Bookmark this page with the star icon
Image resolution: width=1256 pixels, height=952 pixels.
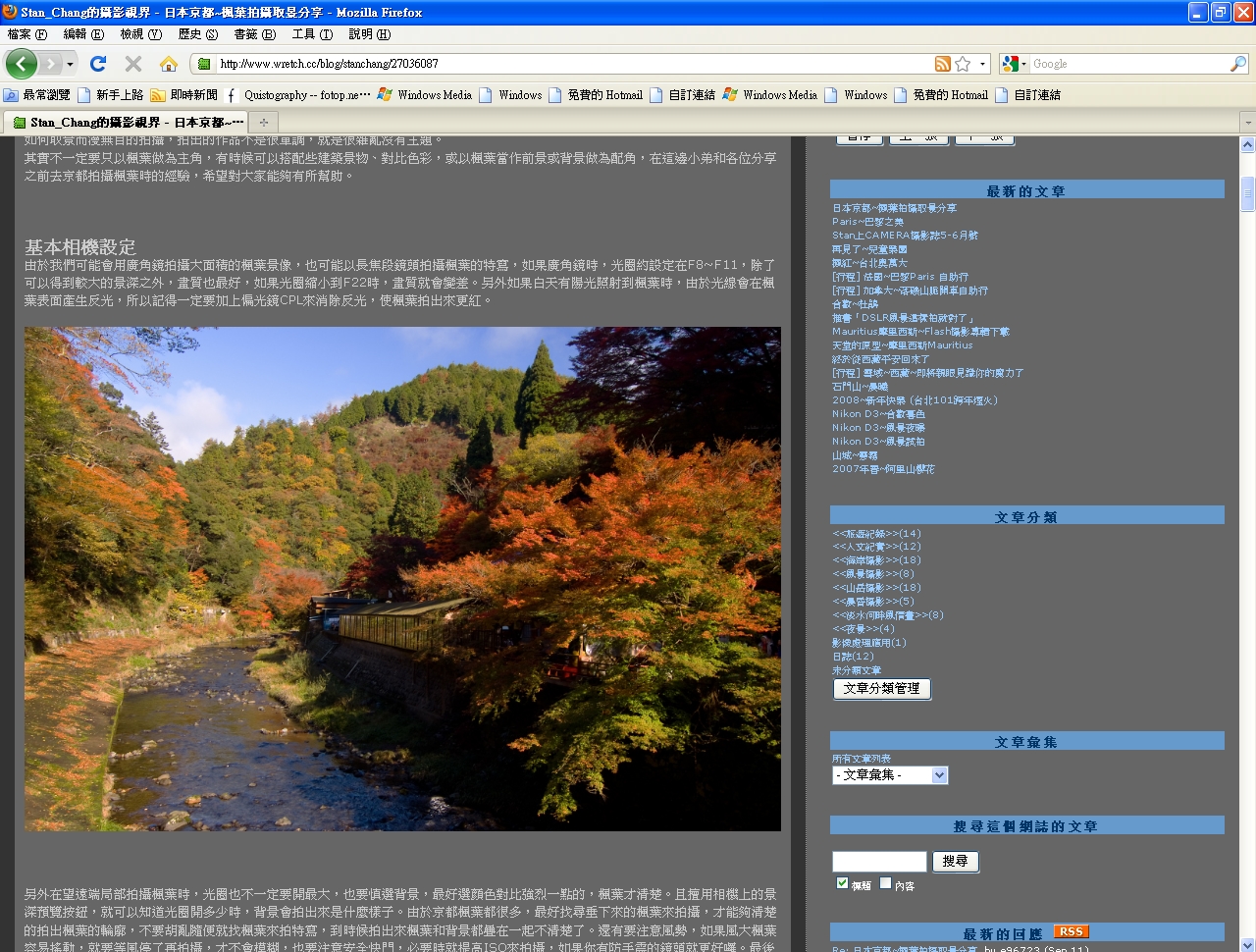(963, 64)
